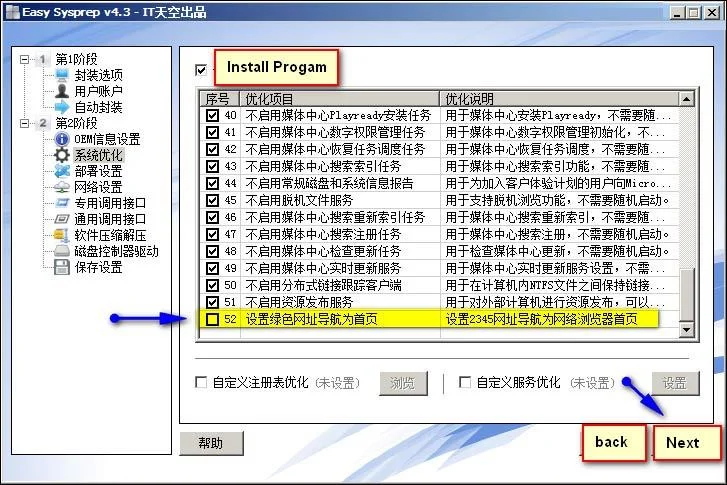Click 设置2345网址导航为网络浏览器首页 description
The height and width of the screenshot is (485, 727).
(x=541, y=319)
